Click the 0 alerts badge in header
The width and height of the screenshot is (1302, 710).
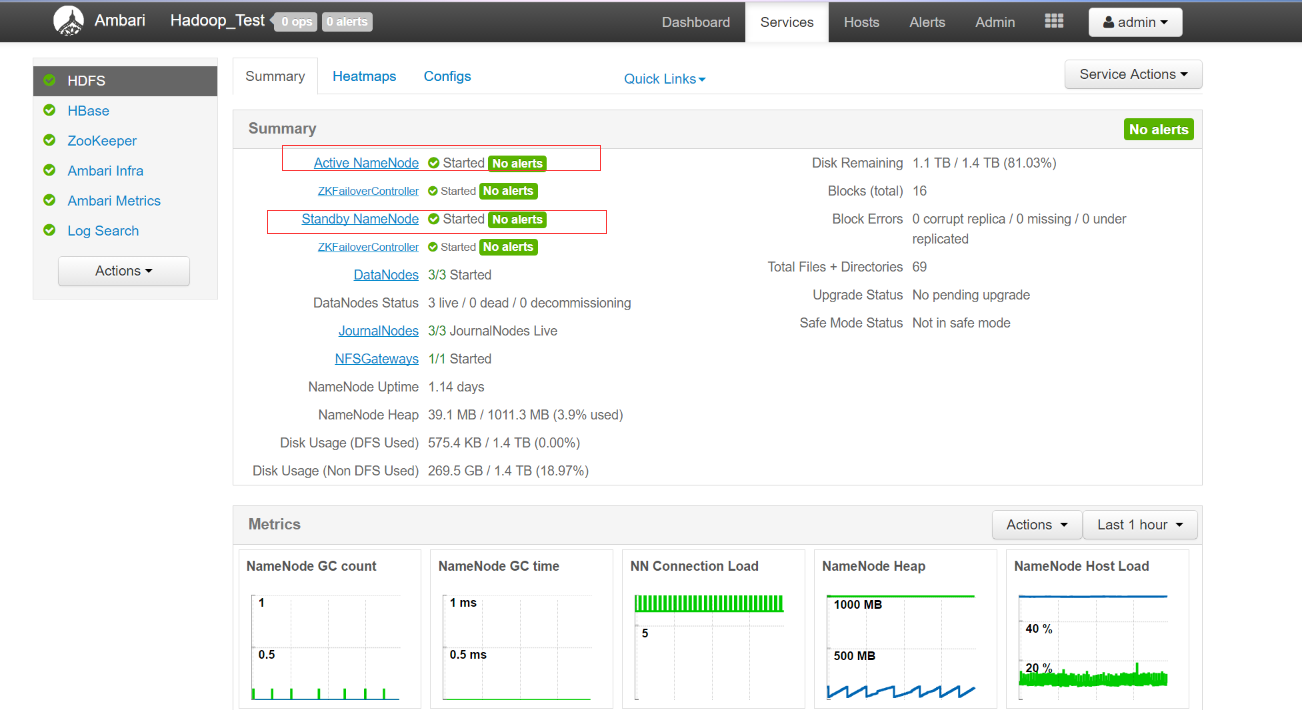coord(347,21)
